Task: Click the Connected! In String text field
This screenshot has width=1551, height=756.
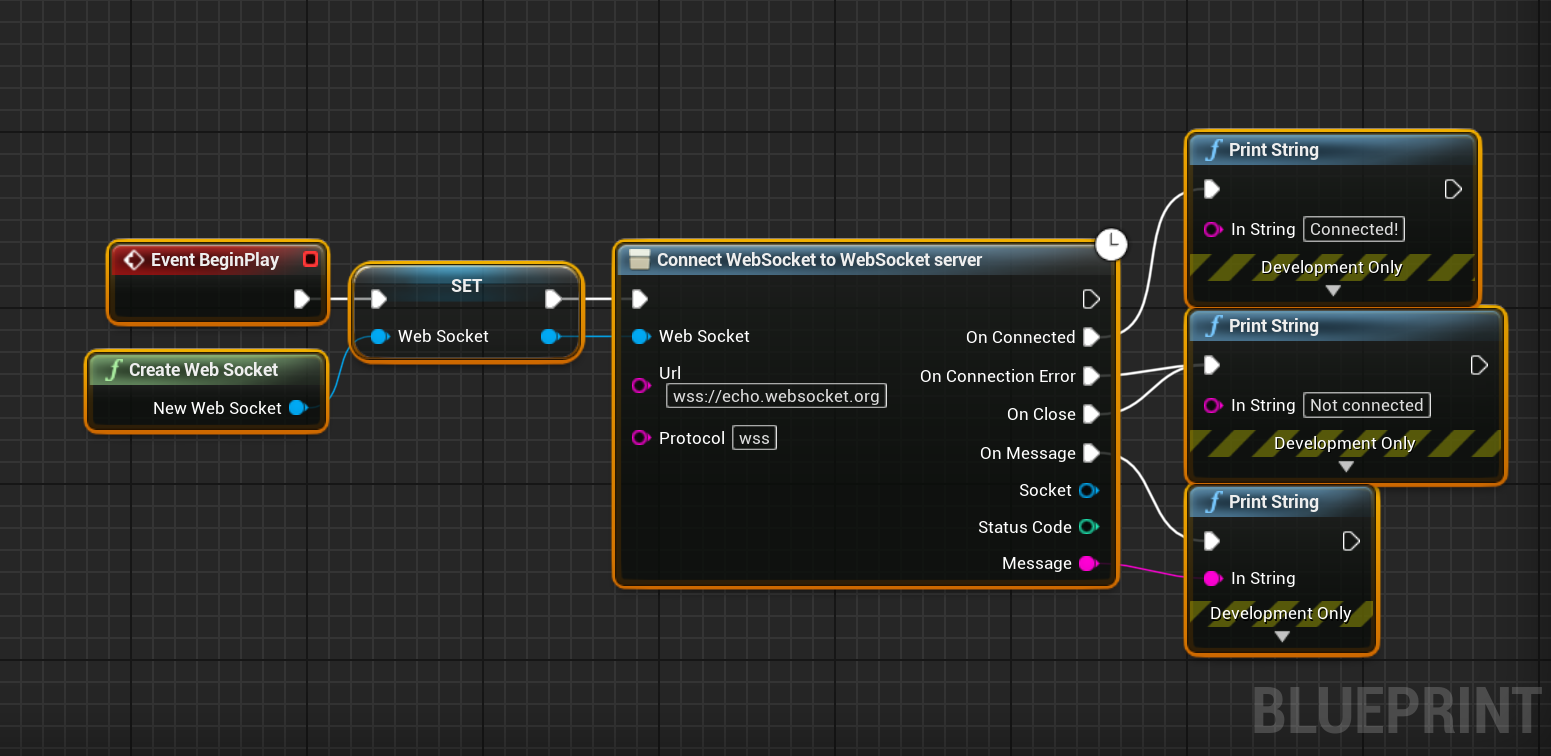Action: point(1354,229)
